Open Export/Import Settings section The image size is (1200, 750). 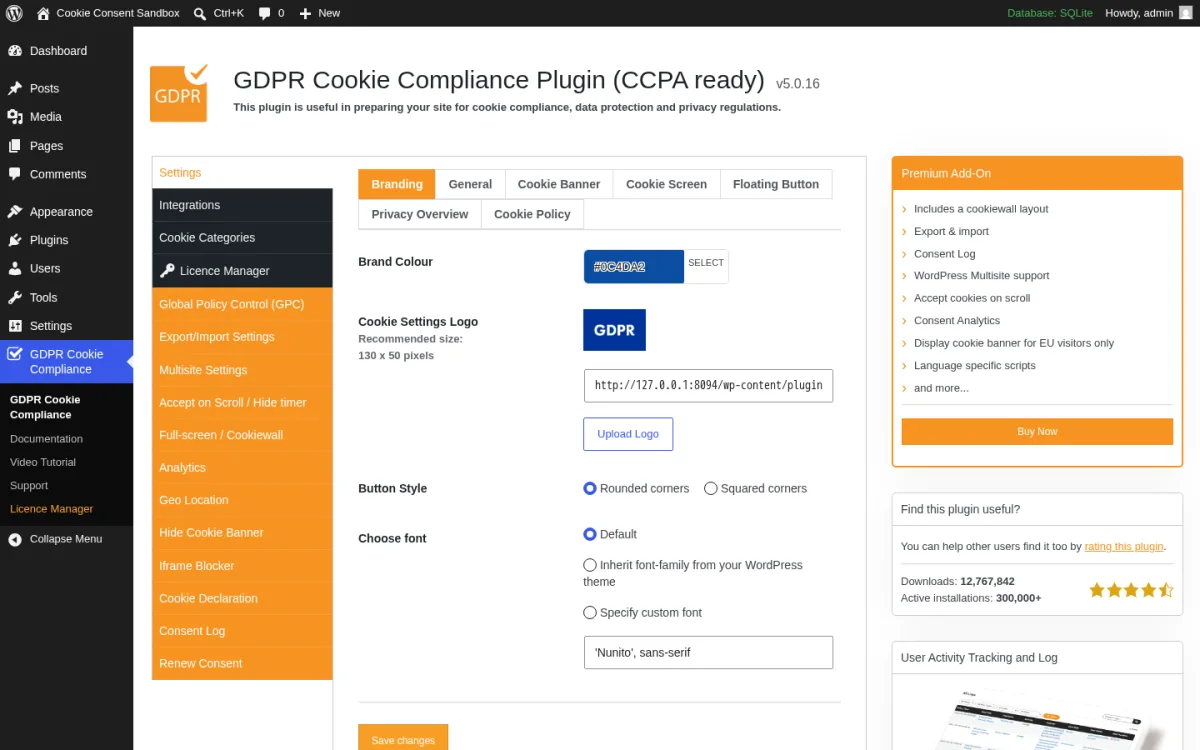[242, 337]
